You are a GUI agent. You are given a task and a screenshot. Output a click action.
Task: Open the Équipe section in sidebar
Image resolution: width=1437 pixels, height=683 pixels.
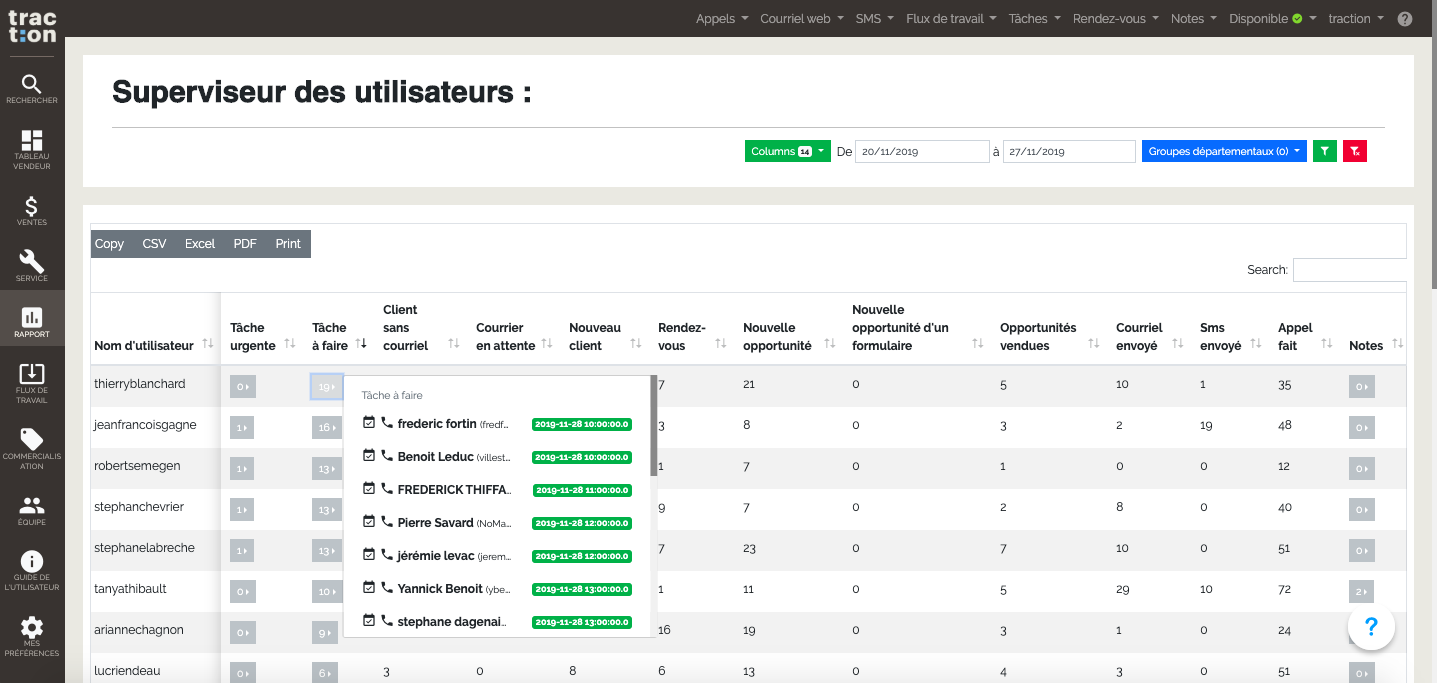click(x=32, y=510)
